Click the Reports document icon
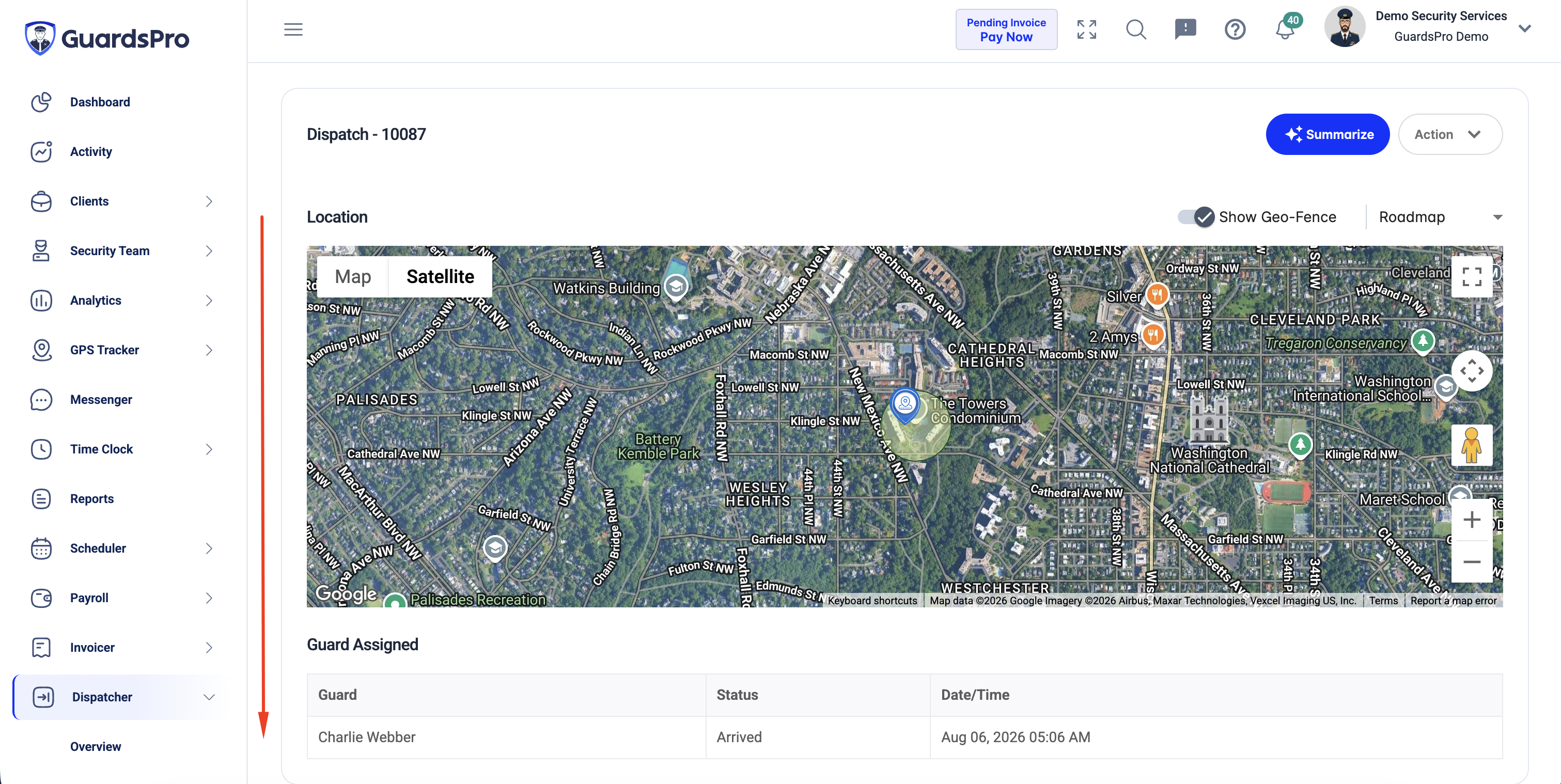This screenshot has width=1561, height=784. (x=41, y=498)
